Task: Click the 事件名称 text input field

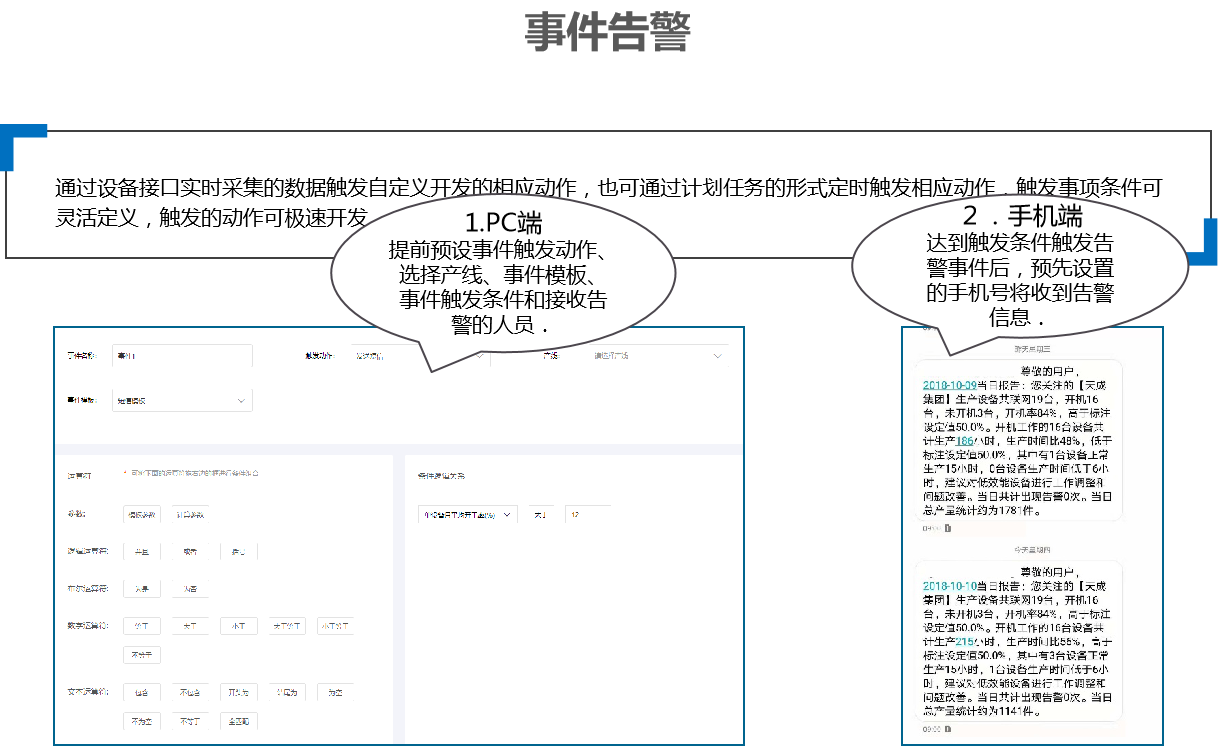Action: (182, 356)
